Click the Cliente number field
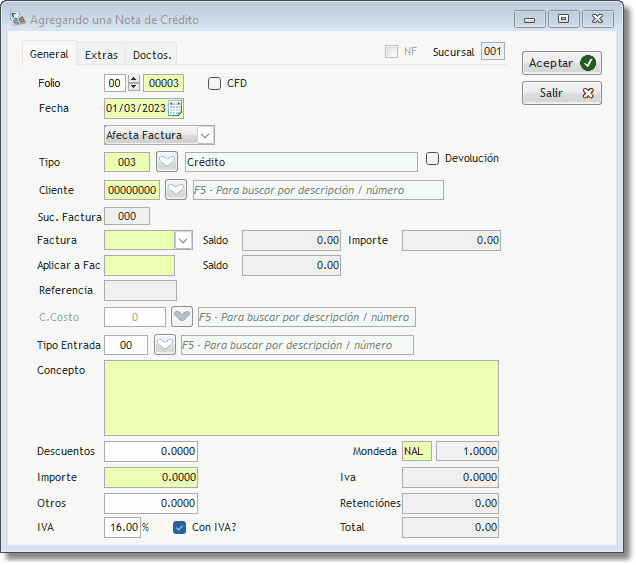 click(x=132, y=190)
